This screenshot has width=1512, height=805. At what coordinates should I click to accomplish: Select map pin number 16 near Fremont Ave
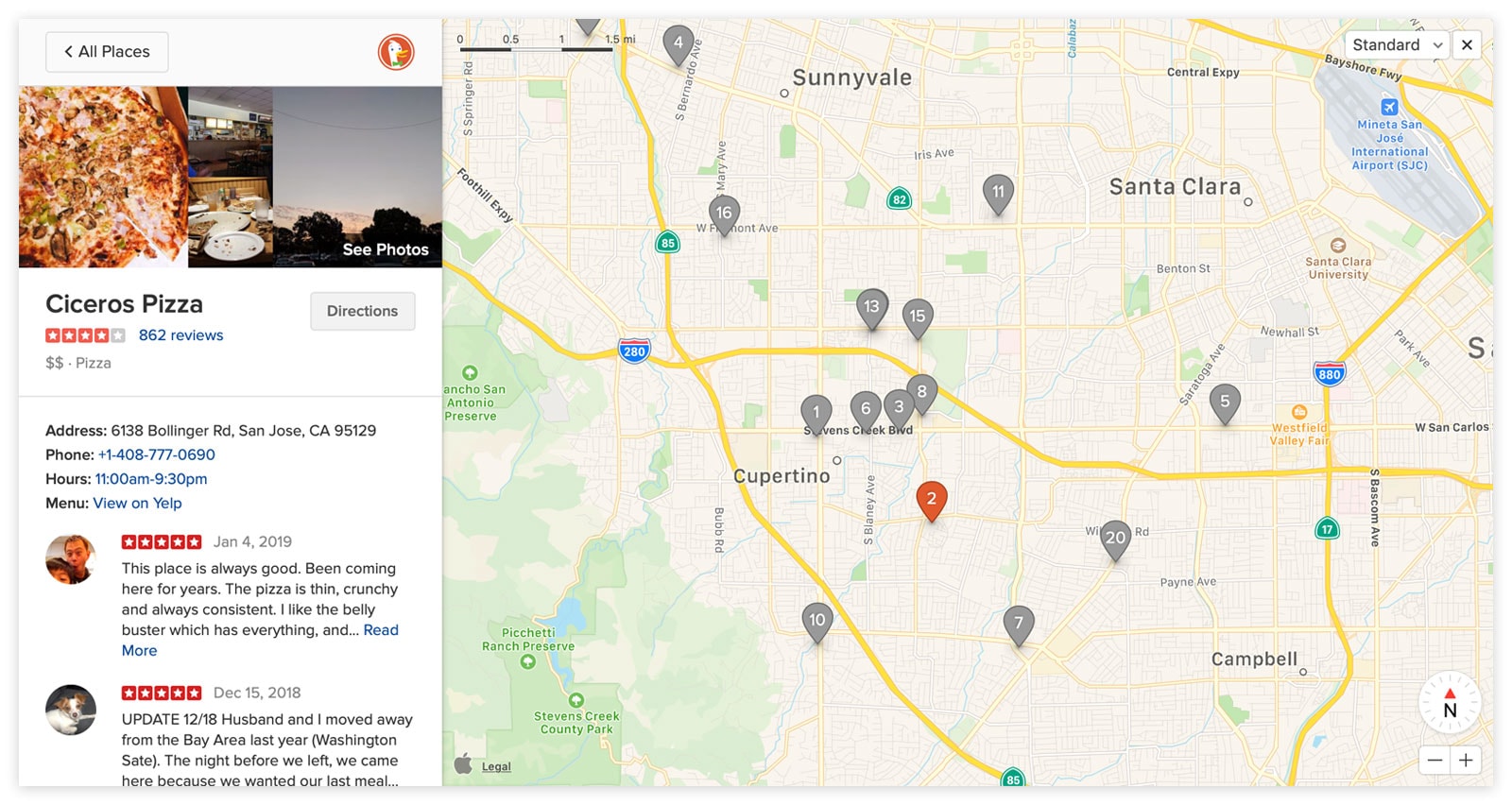(724, 214)
